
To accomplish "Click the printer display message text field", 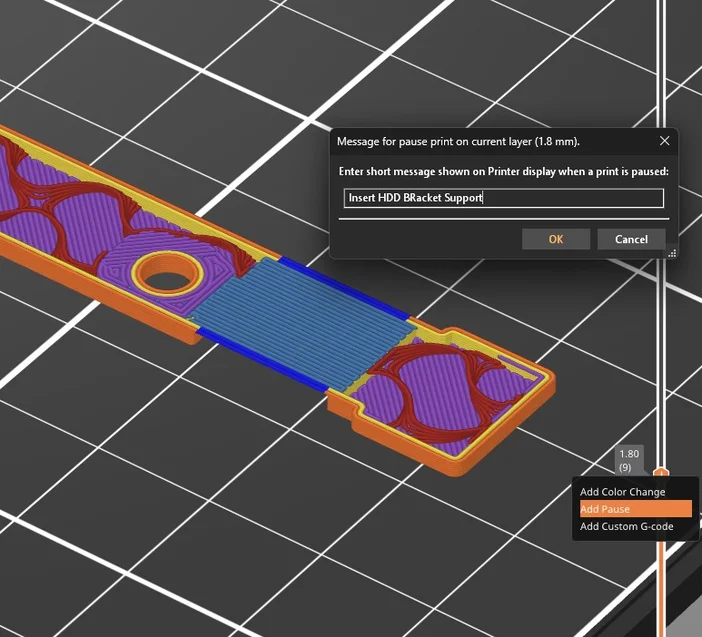I will [x=504, y=198].
